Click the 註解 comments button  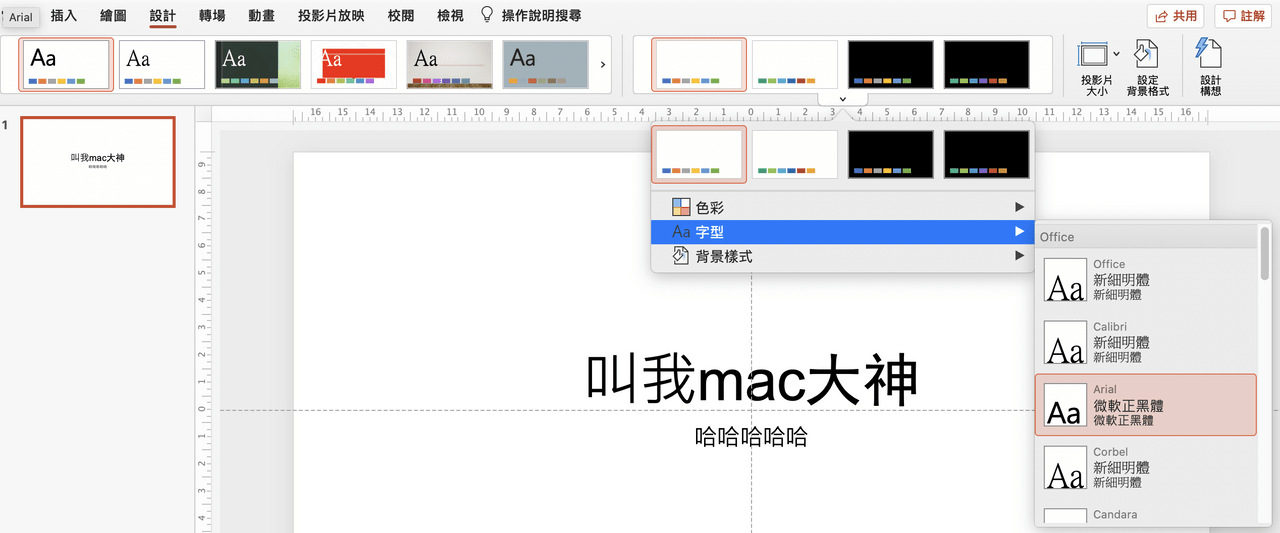pos(1243,16)
